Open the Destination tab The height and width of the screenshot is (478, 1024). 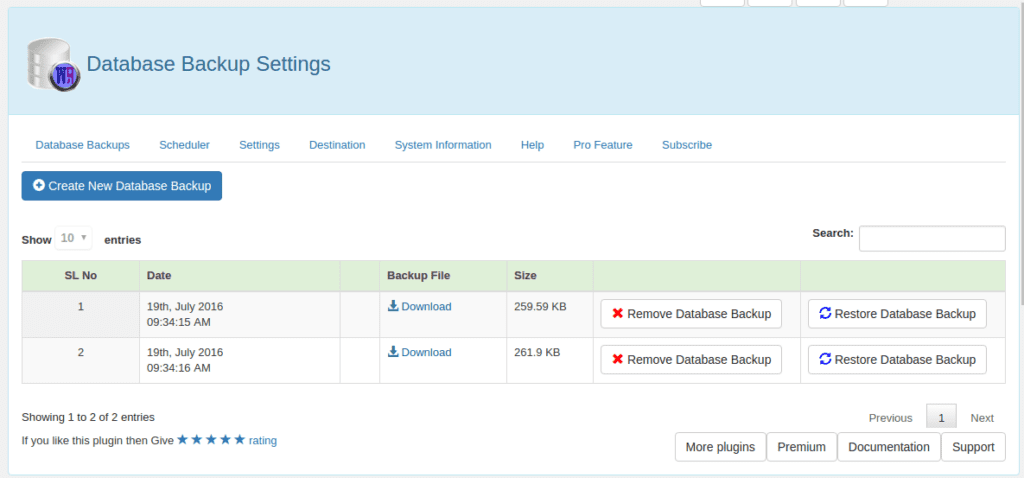337,145
